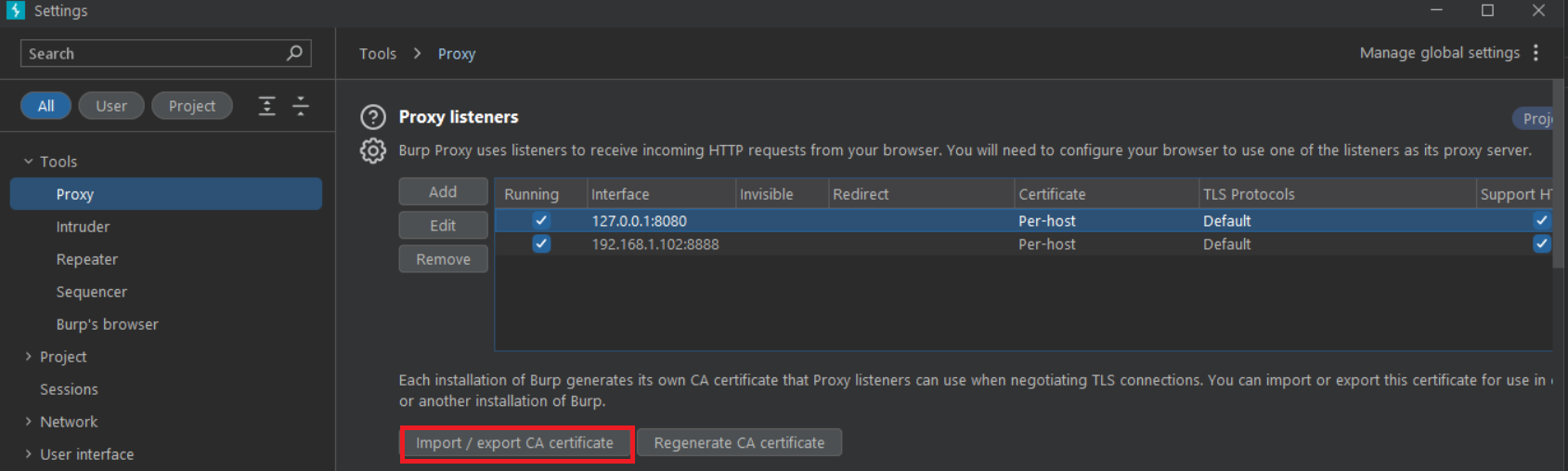Open the Manage global settings kebab menu
This screenshot has width=1568, height=471.
1536,53
